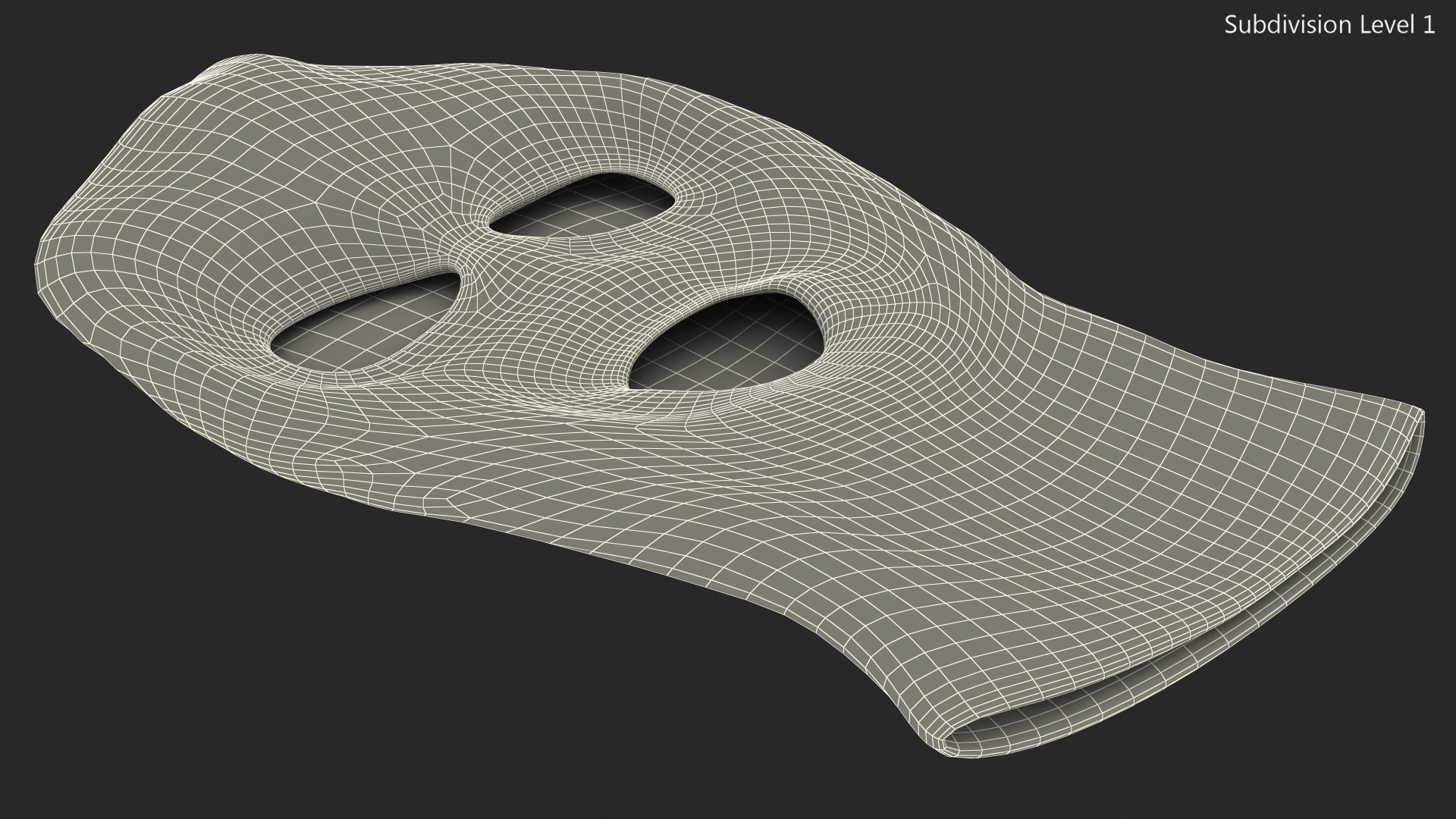The image size is (1456, 819).
Task: Select the right eye hole of mask
Action: pyautogui.click(x=582, y=205)
